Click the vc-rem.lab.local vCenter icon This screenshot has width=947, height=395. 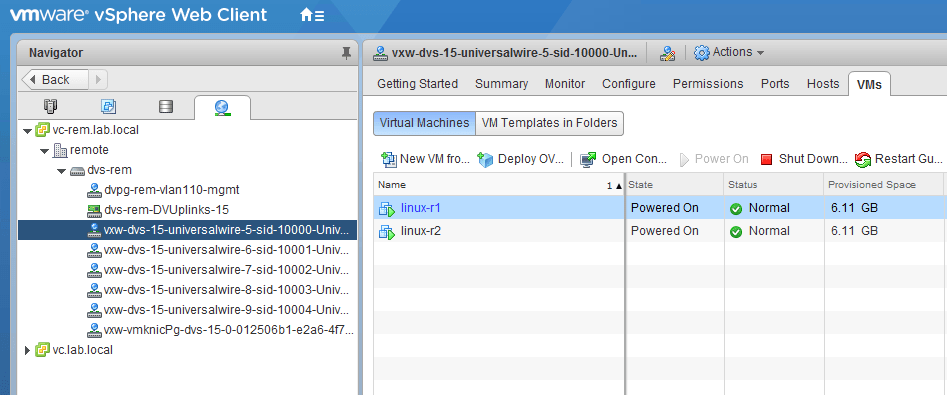(x=42, y=130)
